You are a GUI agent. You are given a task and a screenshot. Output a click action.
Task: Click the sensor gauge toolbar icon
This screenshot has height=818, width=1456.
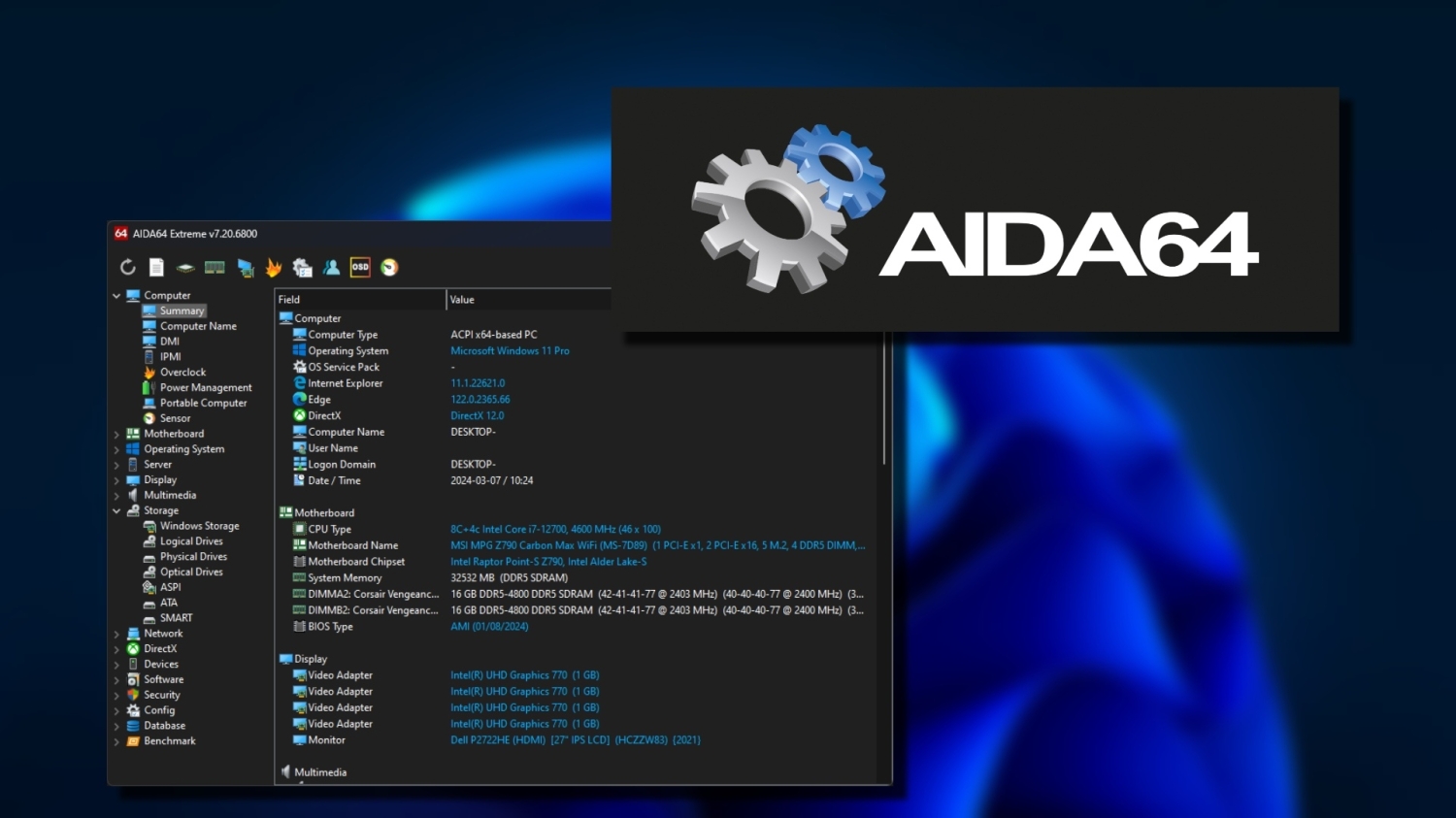[x=389, y=268]
